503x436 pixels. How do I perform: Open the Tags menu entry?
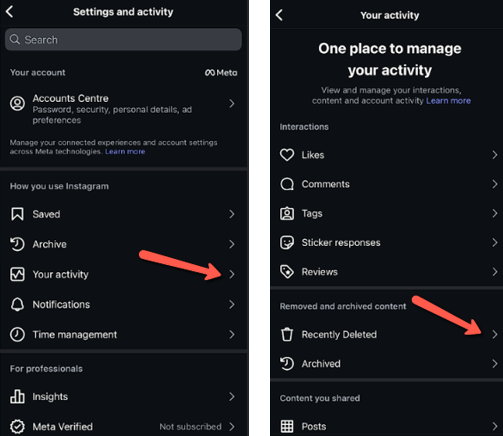[x=387, y=213]
